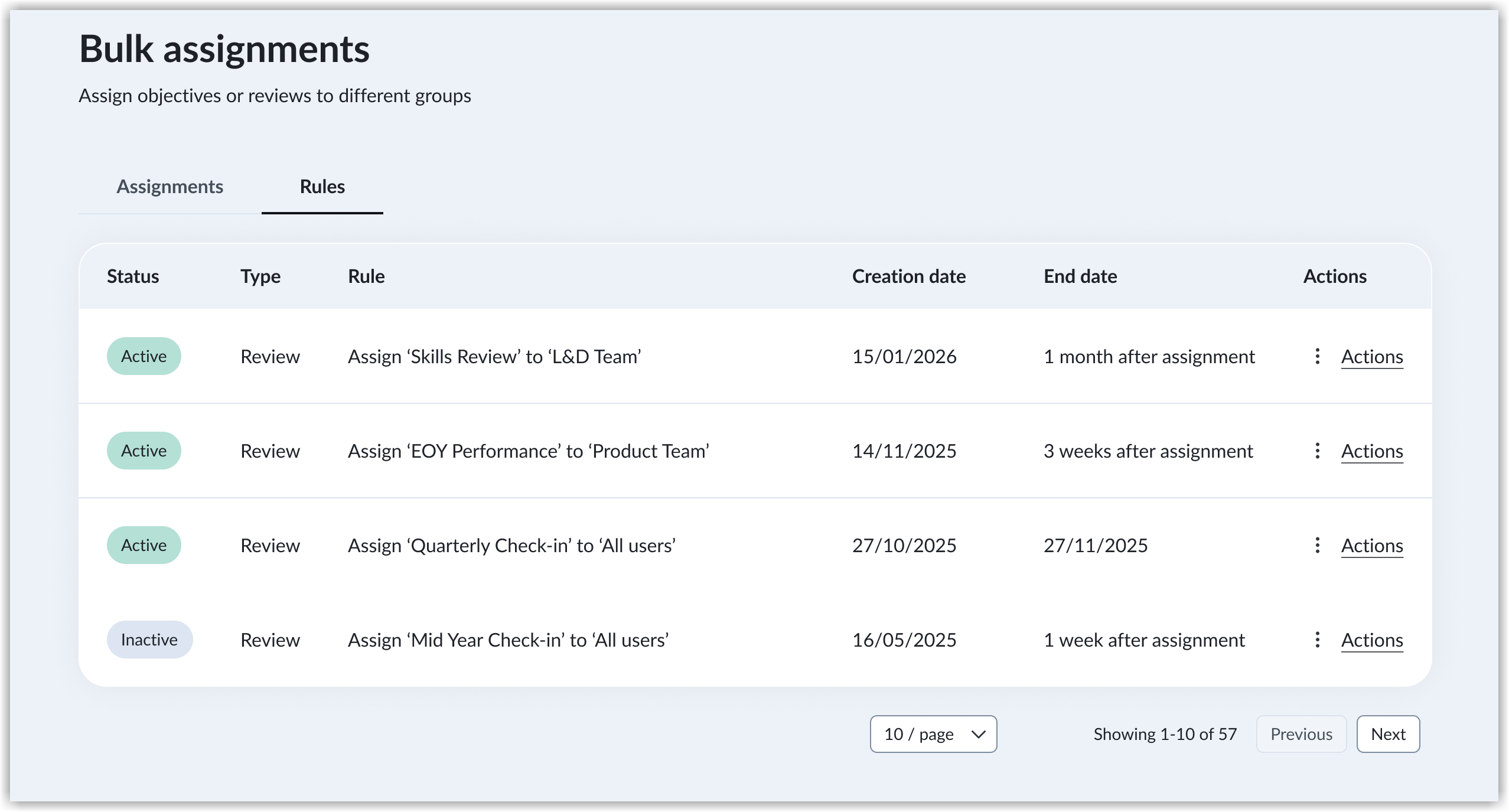Click kebab icon for Quarterly Check-in rule
Viewport: 1509px width, 812px height.
click(1317, 545)
